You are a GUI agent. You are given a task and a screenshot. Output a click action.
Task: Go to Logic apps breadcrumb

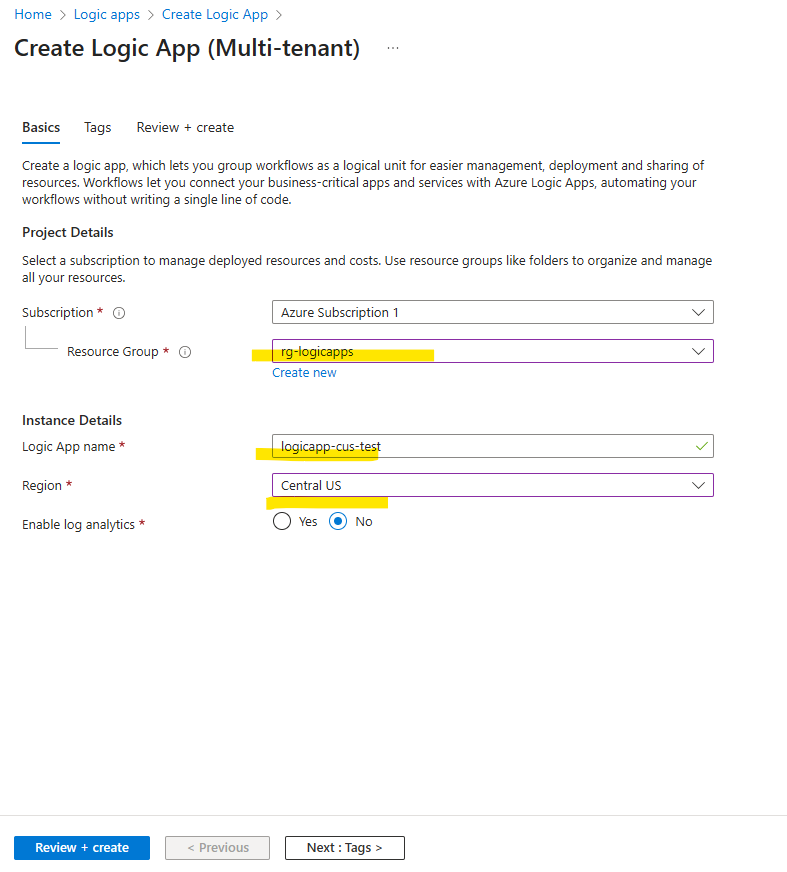coord(107,14)
